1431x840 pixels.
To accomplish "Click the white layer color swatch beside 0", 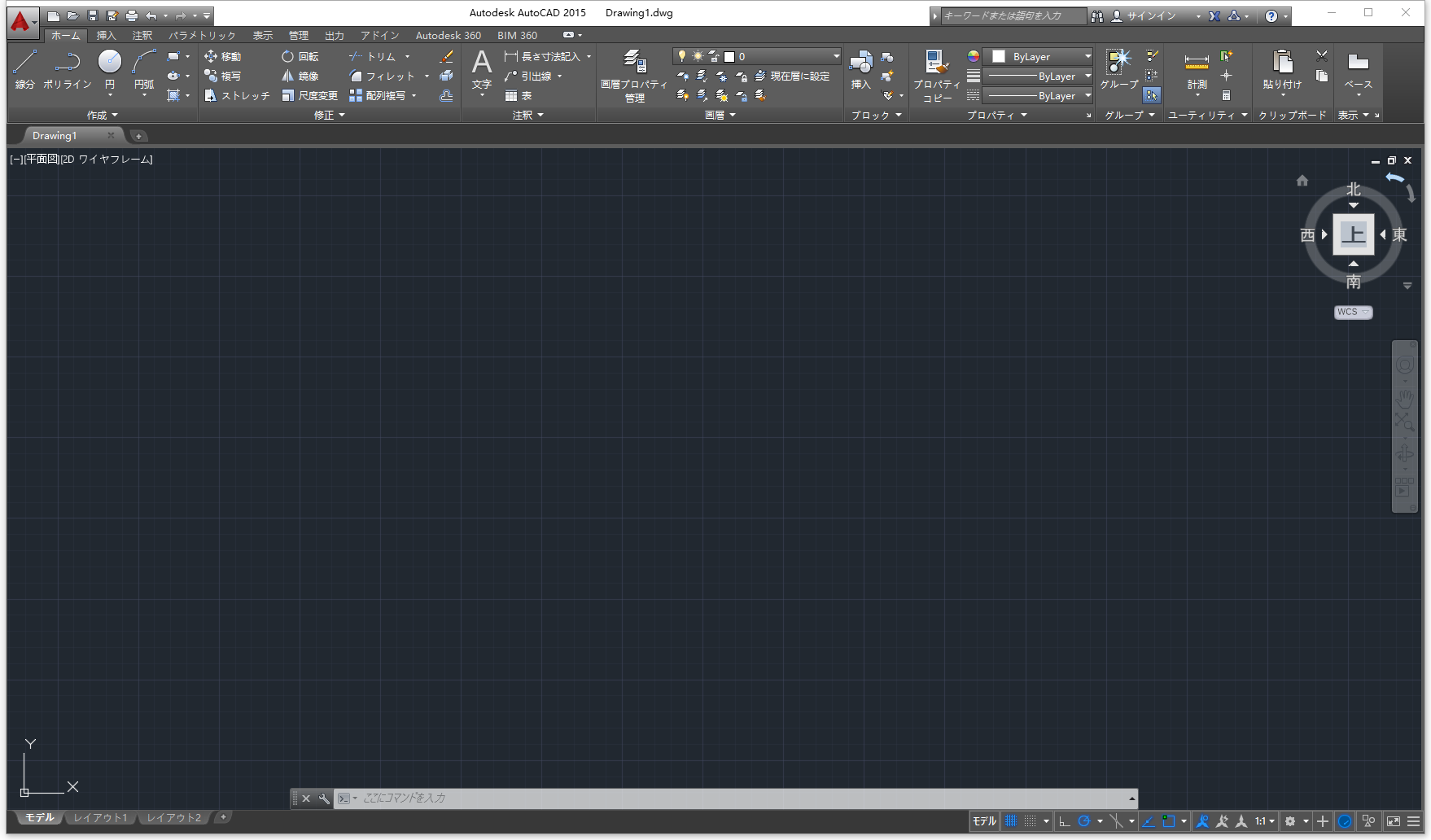I will coord(729,56).
